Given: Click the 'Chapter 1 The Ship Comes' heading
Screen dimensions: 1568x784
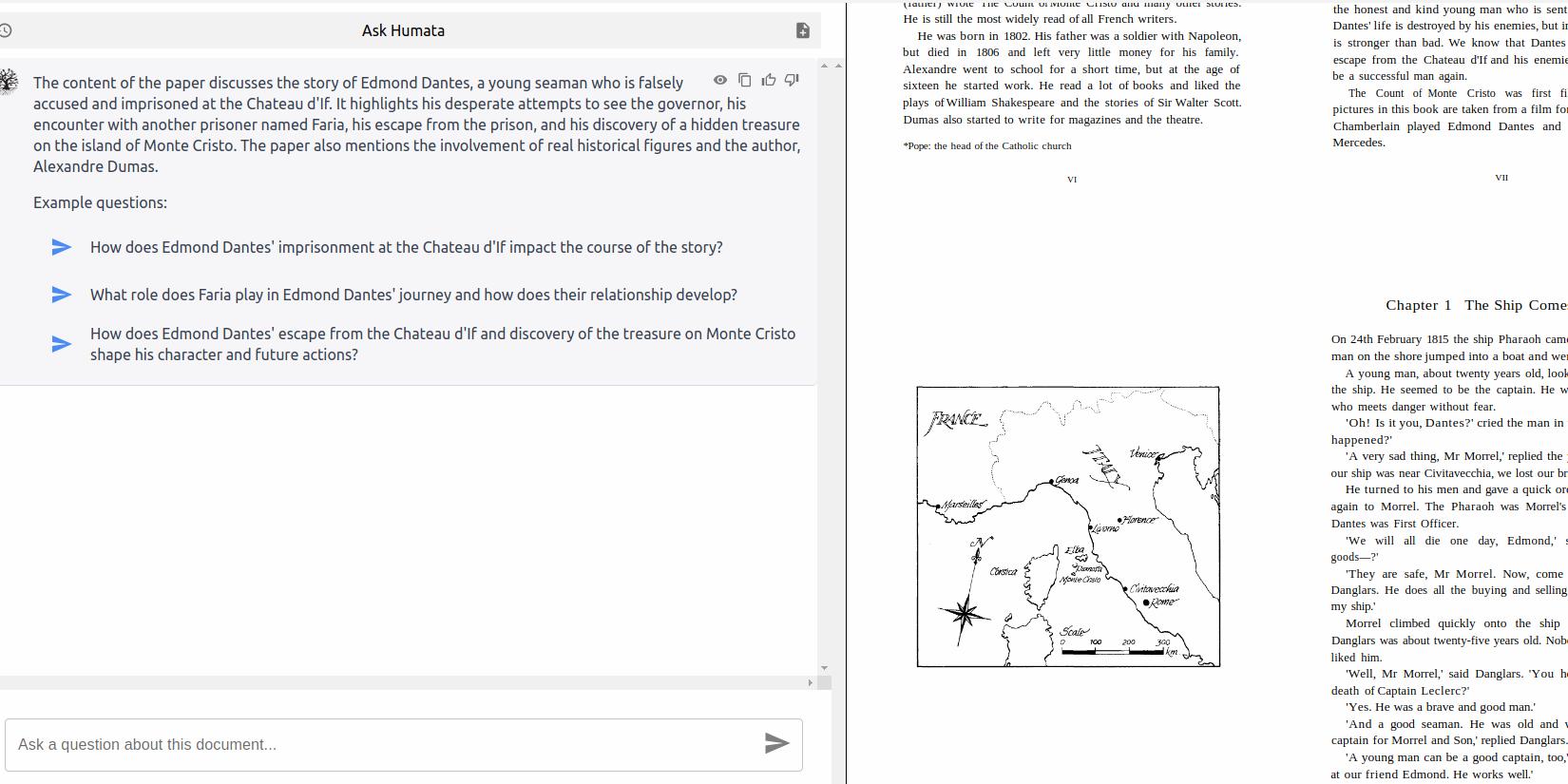Looking at the screenshot, I should pyautogui.click(x=1475, y=305).
